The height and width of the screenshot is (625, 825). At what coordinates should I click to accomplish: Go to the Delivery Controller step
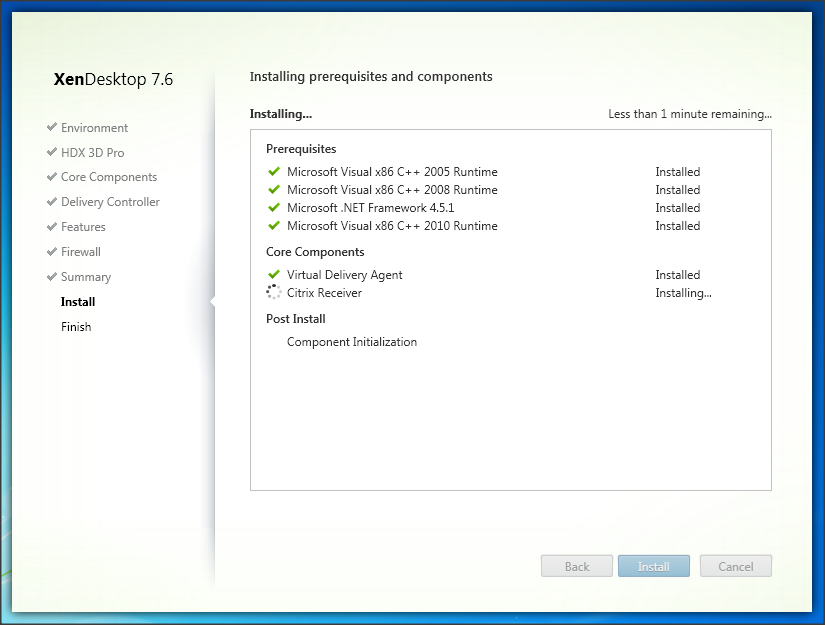coord(110,202)
